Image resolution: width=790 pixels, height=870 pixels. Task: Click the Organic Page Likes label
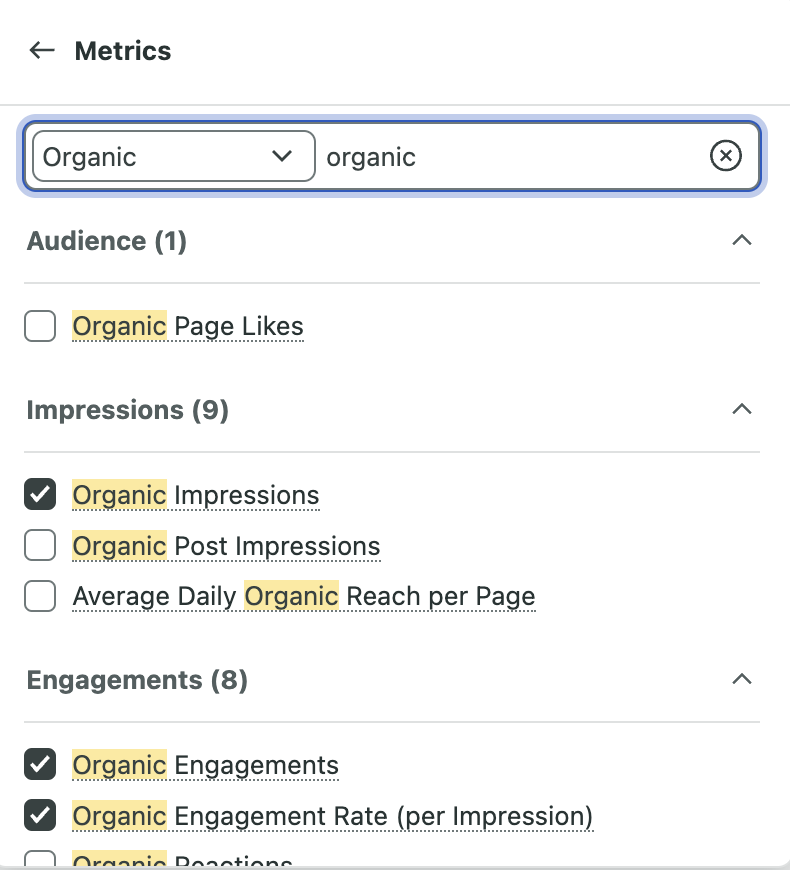[x=188, y=326]
